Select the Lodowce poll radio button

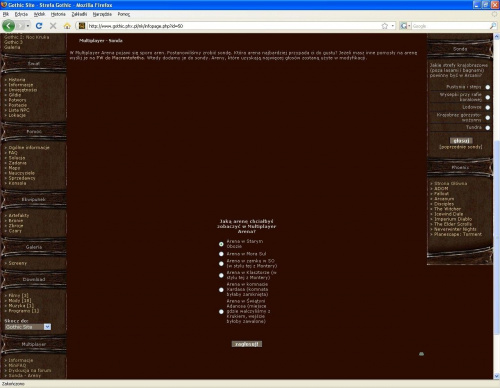488,107
